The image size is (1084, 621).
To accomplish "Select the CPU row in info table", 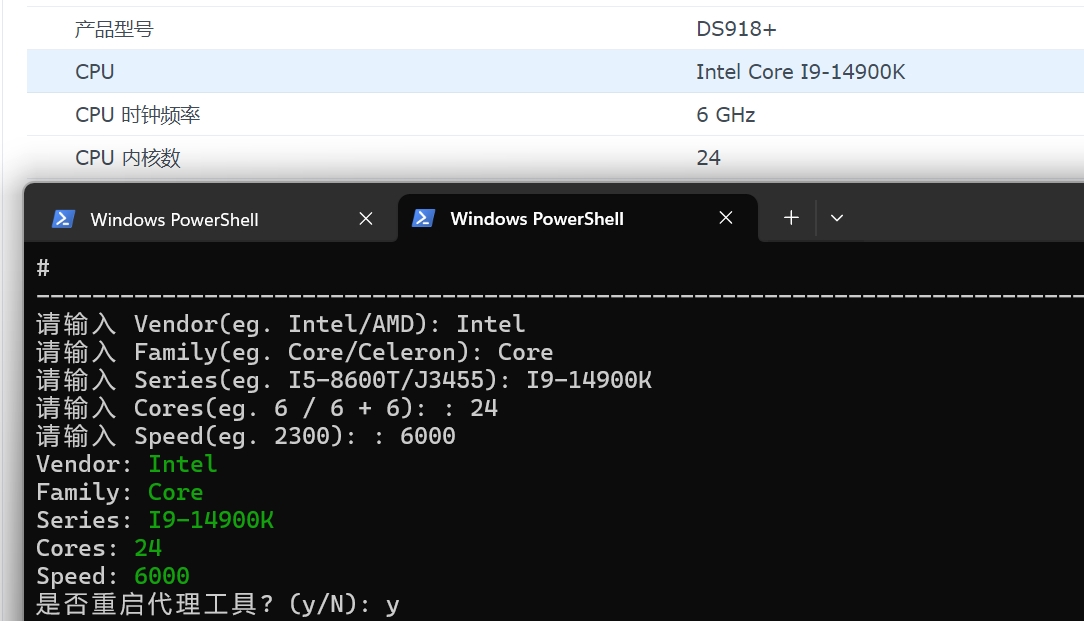I will (555, 71).
